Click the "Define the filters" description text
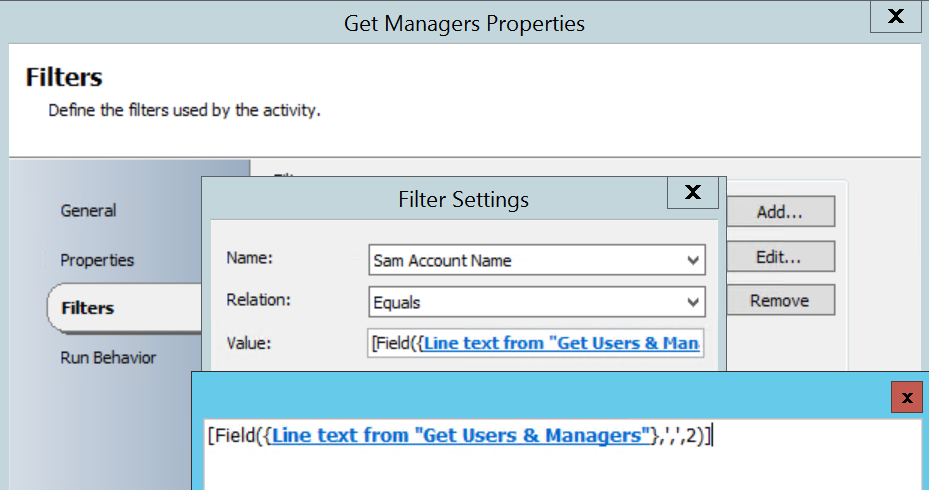Image resolution: width=929 pixels, height=490 pixels. [184, 110]
